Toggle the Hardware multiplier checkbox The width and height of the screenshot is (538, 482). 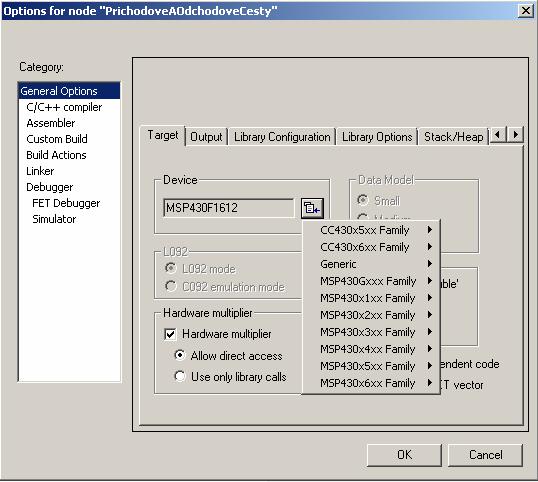tap(171, 334)
